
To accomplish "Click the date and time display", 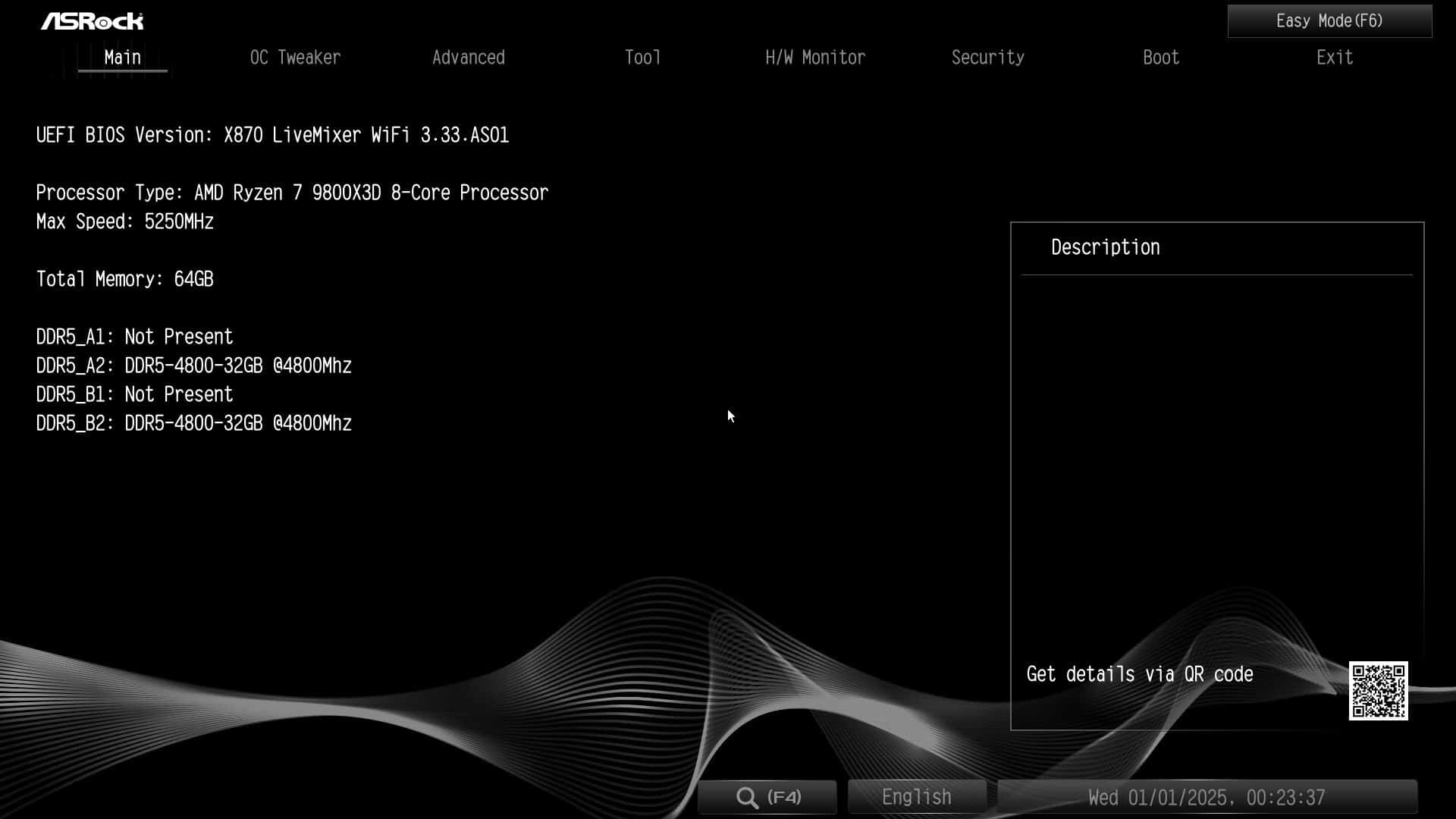I will [x=1207, y=797].
